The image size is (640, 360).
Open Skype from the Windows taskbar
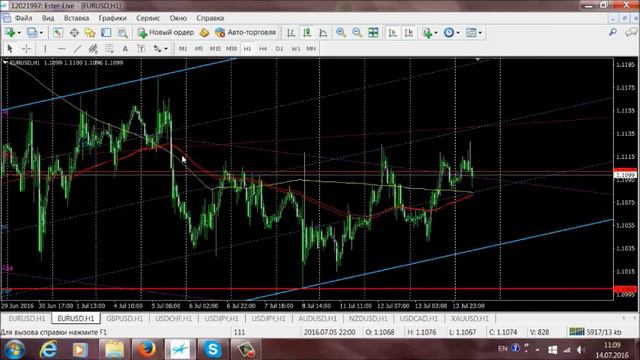click(x=212, y=349)
